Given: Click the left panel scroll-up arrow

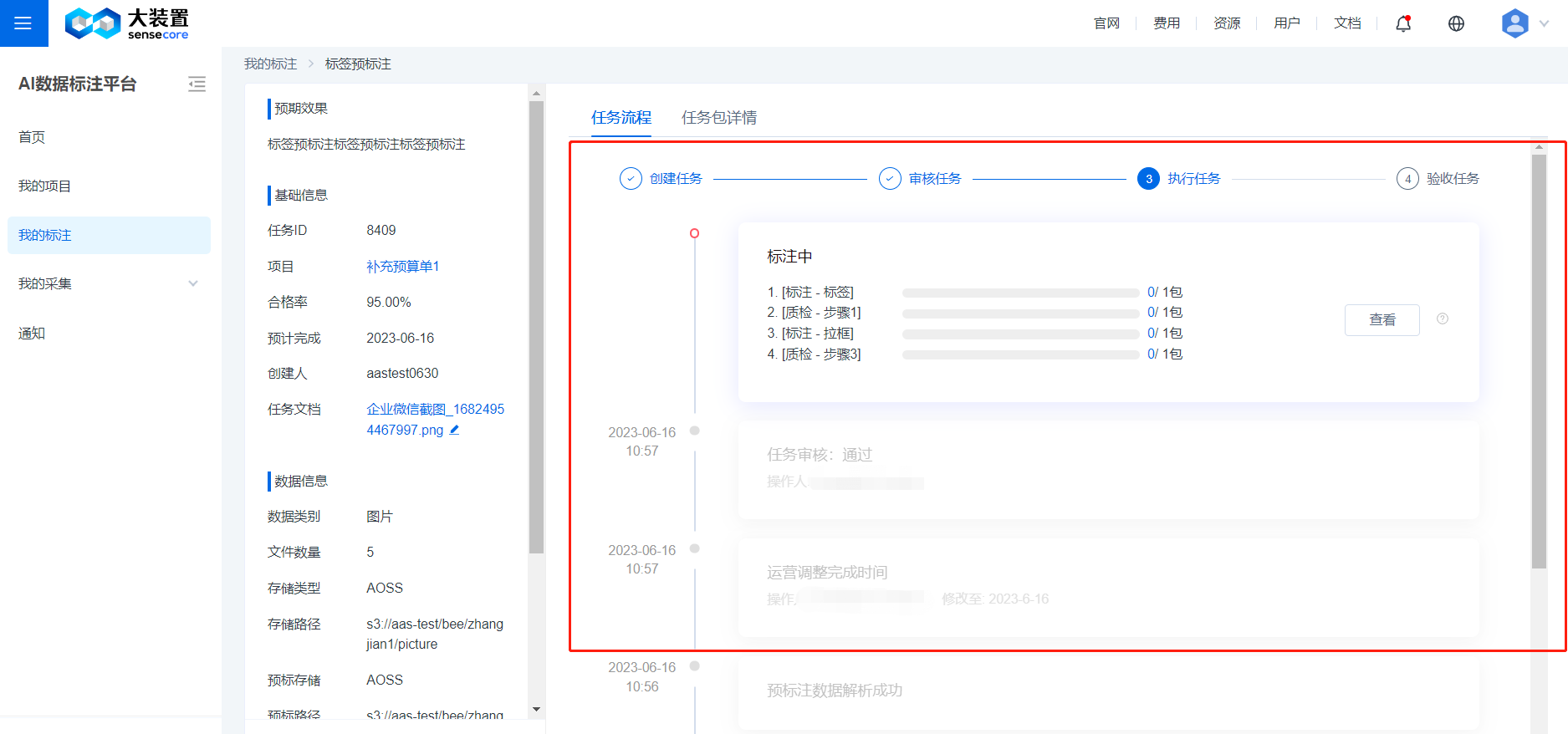Looking at the screenshot, I should click(536, 93).
